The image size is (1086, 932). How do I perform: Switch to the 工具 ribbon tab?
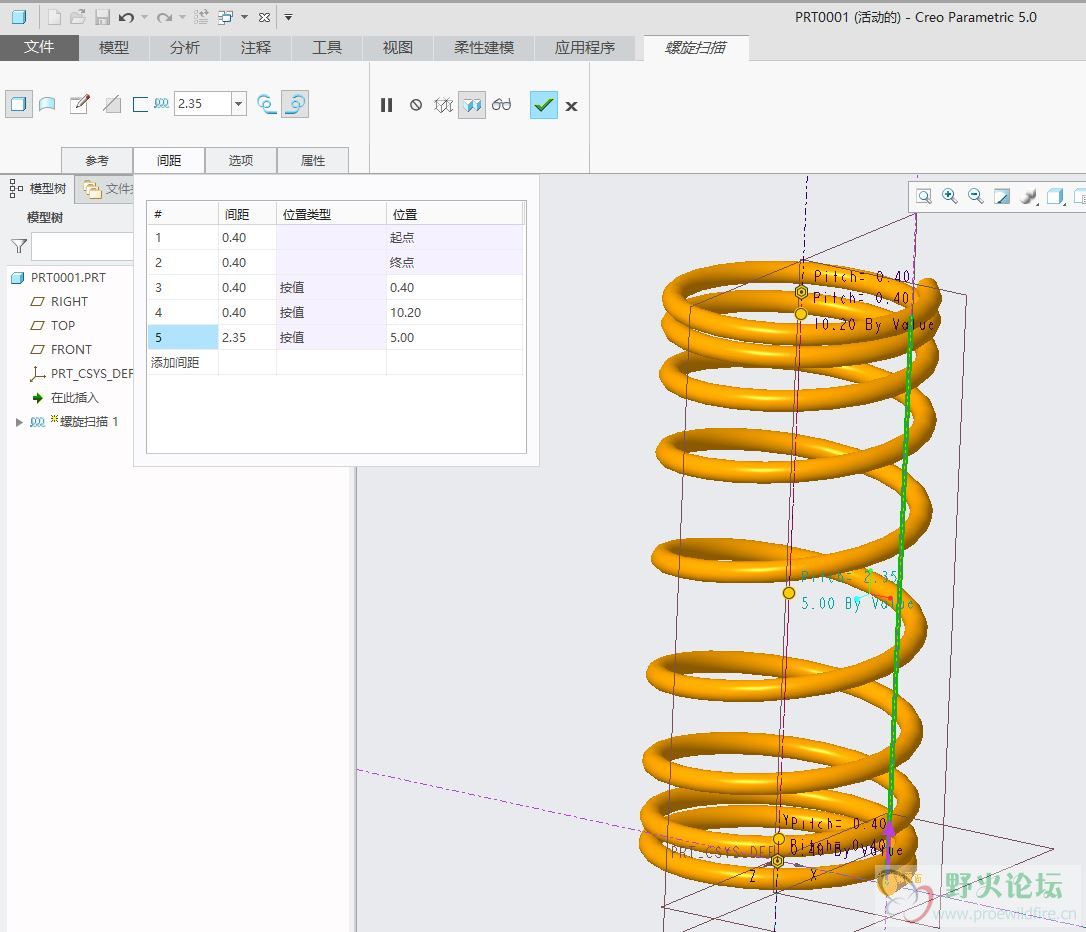(327, 48)
